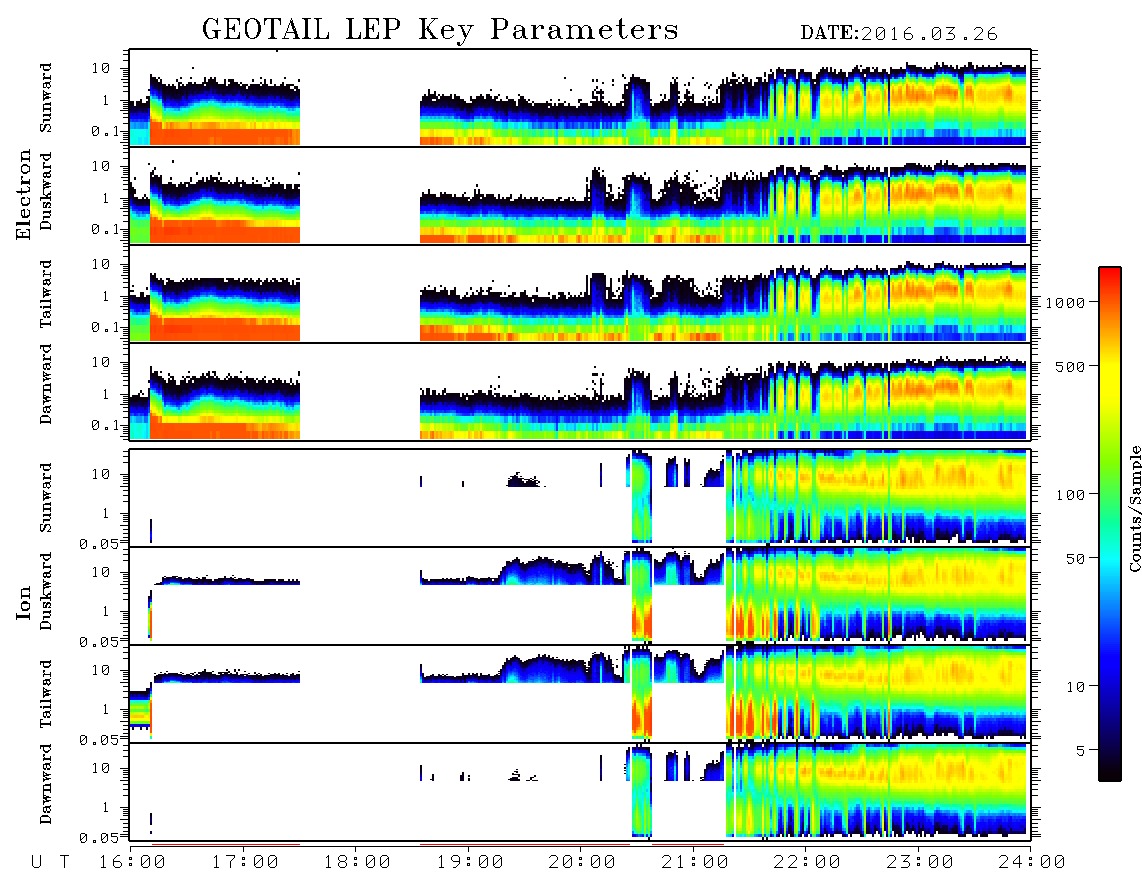
Task: Click the Electron Sunward spectrogram panel
Action: pos(580,98)
